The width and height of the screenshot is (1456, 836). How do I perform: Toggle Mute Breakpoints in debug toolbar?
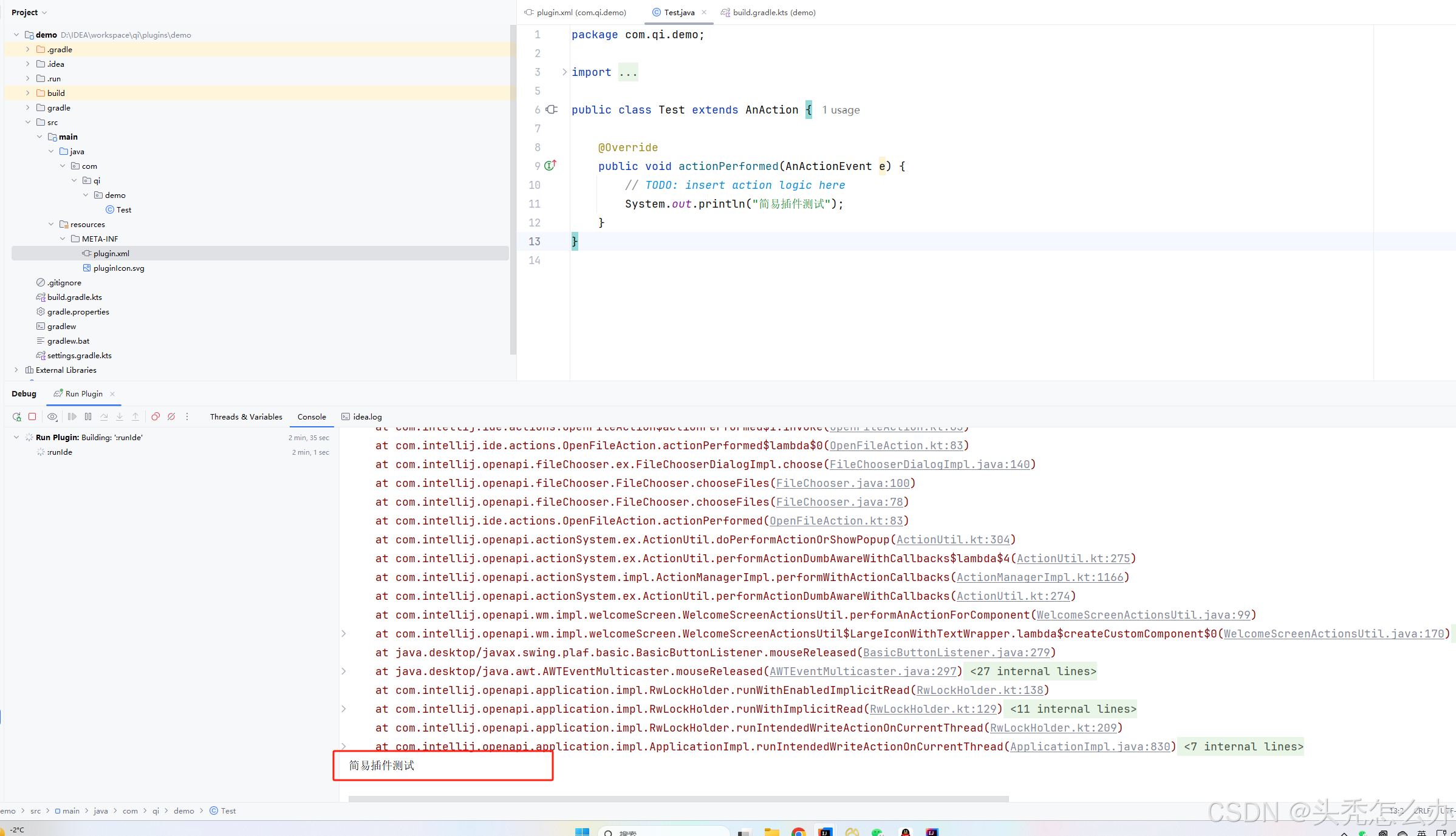171,416
